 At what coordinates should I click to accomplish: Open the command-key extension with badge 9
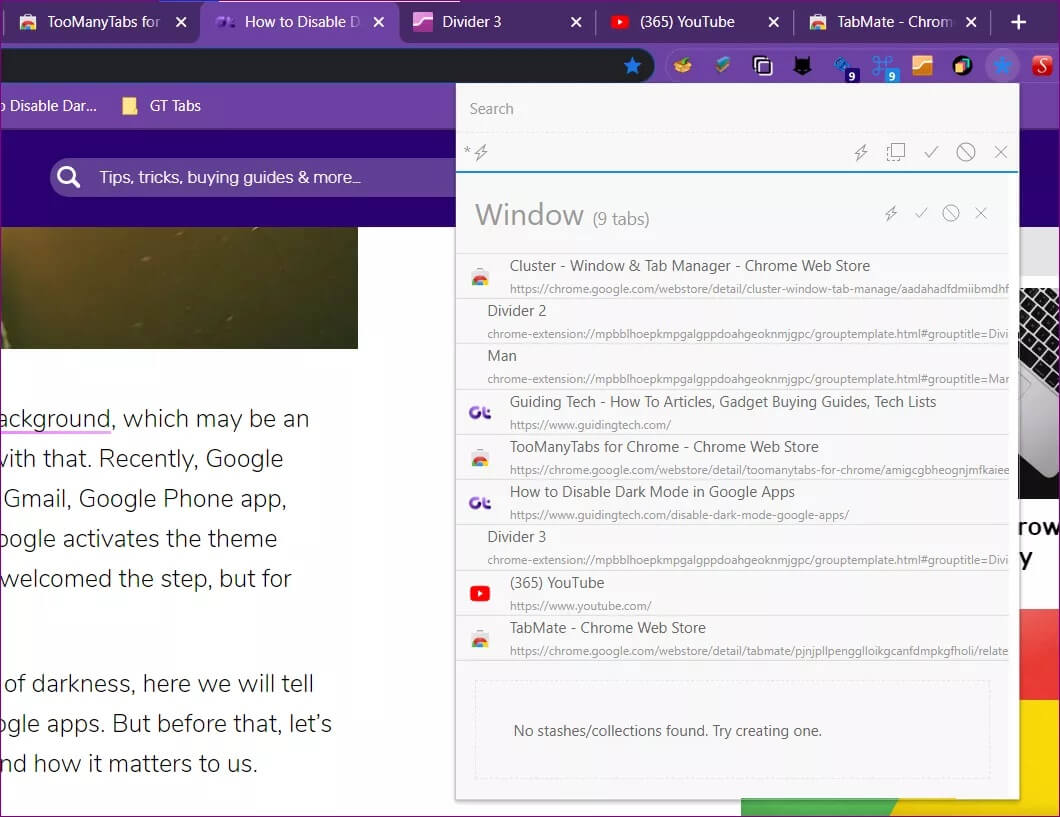coord(883,67)
